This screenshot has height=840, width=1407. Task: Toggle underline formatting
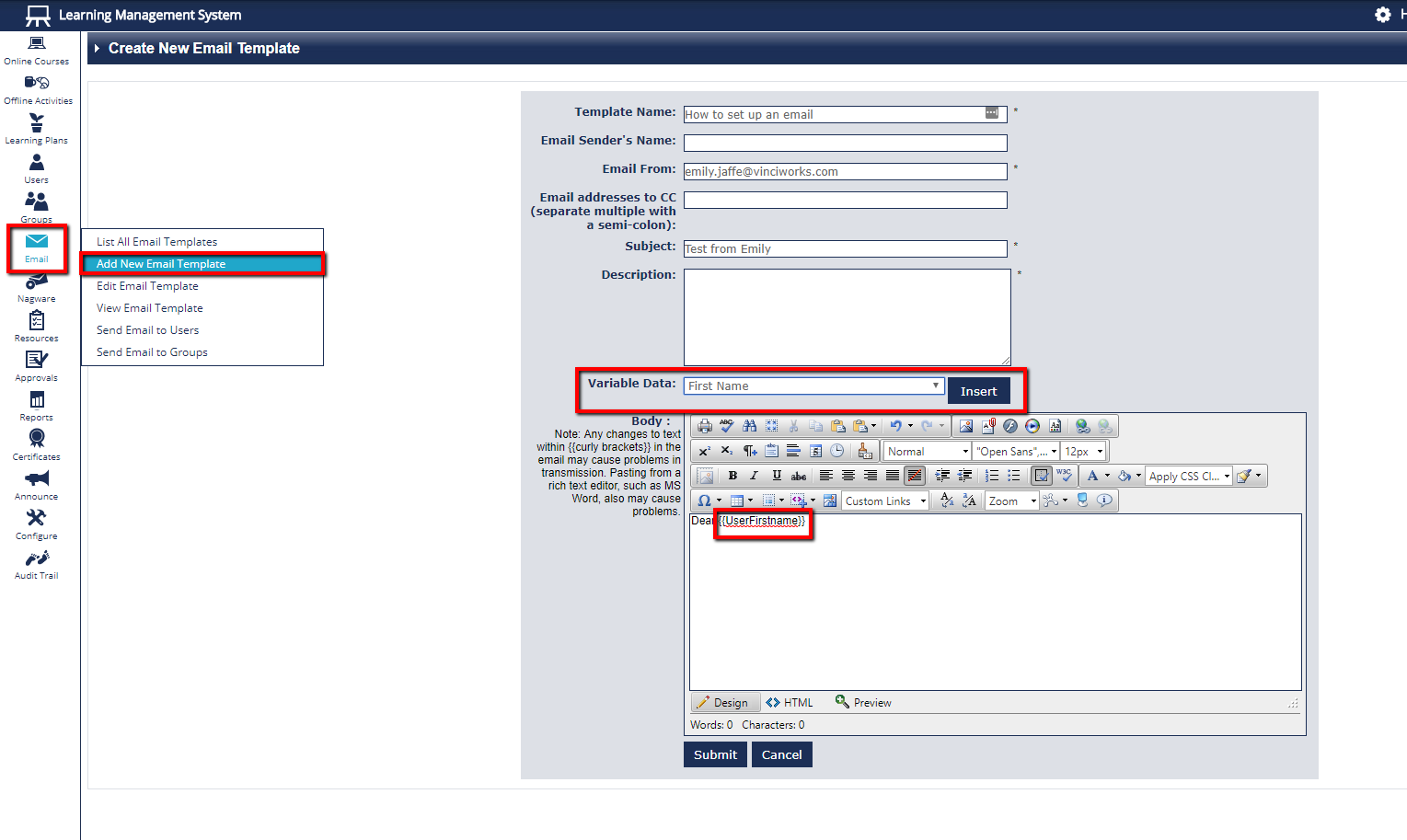[x=777, y=476]
